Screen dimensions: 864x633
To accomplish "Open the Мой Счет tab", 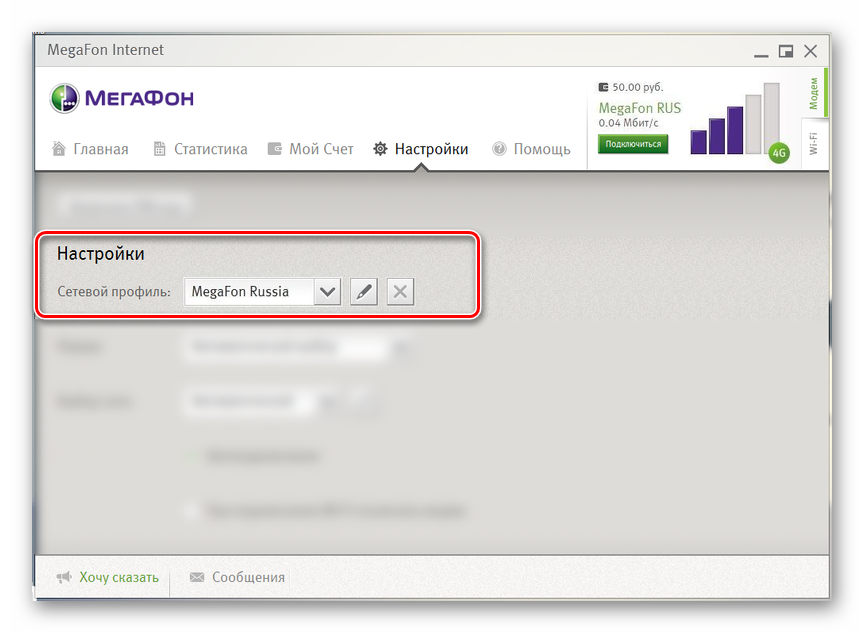I will click(310, 149).
